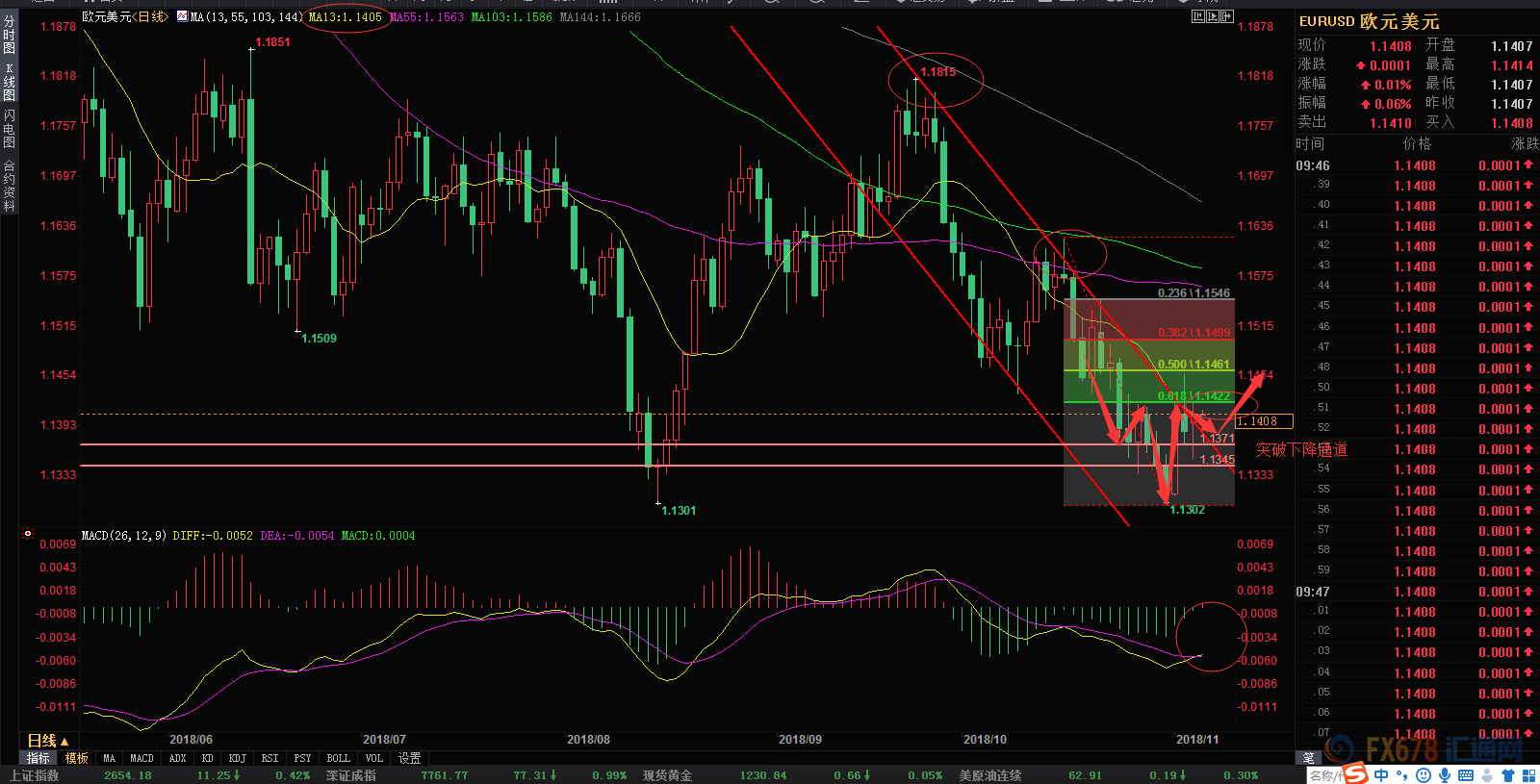
Task: Click the MACD panel red settings icon
Action: (27, 534)
